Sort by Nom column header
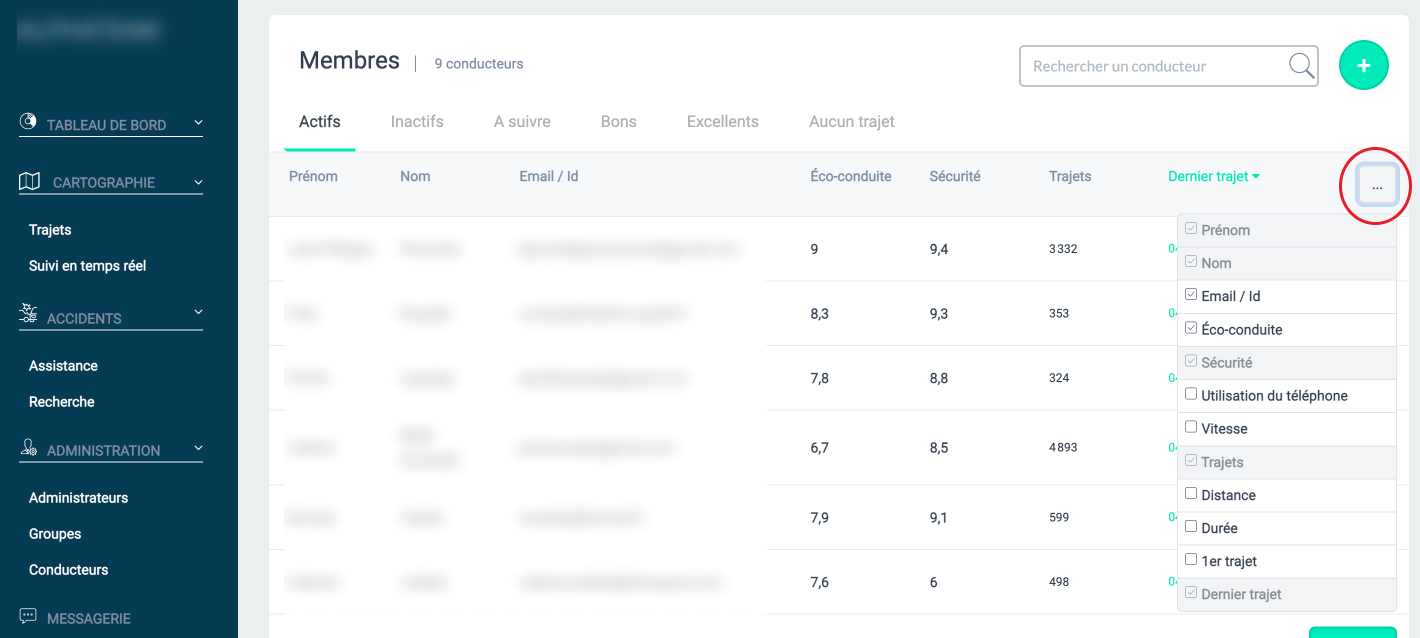The height and width of the screenshot is (638, 1420). click(415, 176)
